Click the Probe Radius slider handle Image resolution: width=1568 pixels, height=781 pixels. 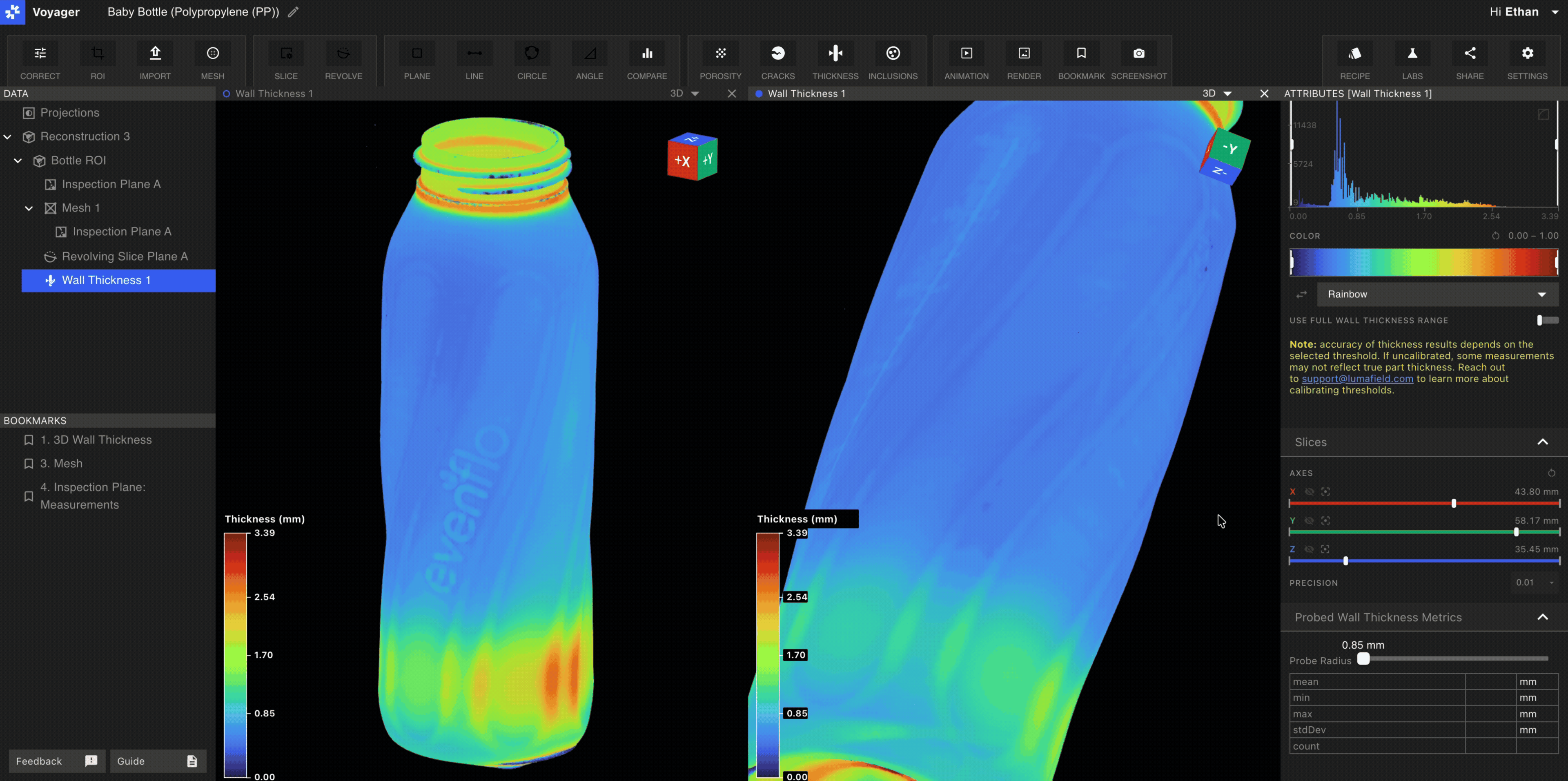(1363, 658)
